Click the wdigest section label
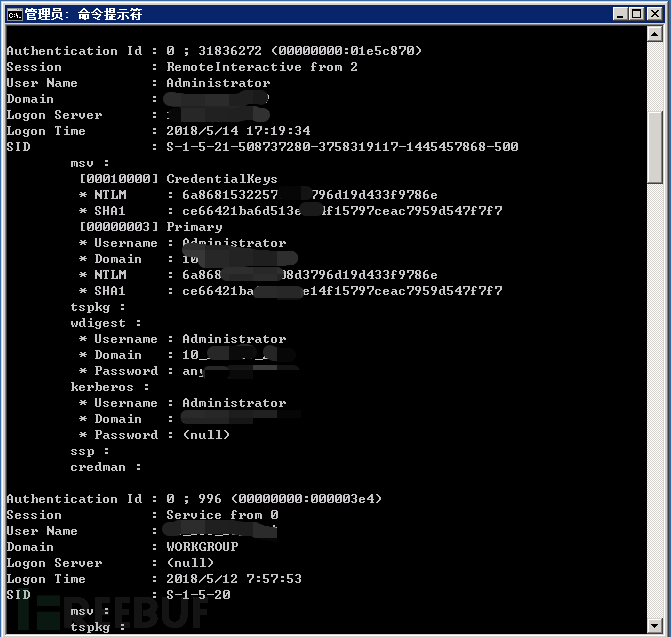This screenshot has height=637, width=671. pyautogui.click(x=98, y=323)
